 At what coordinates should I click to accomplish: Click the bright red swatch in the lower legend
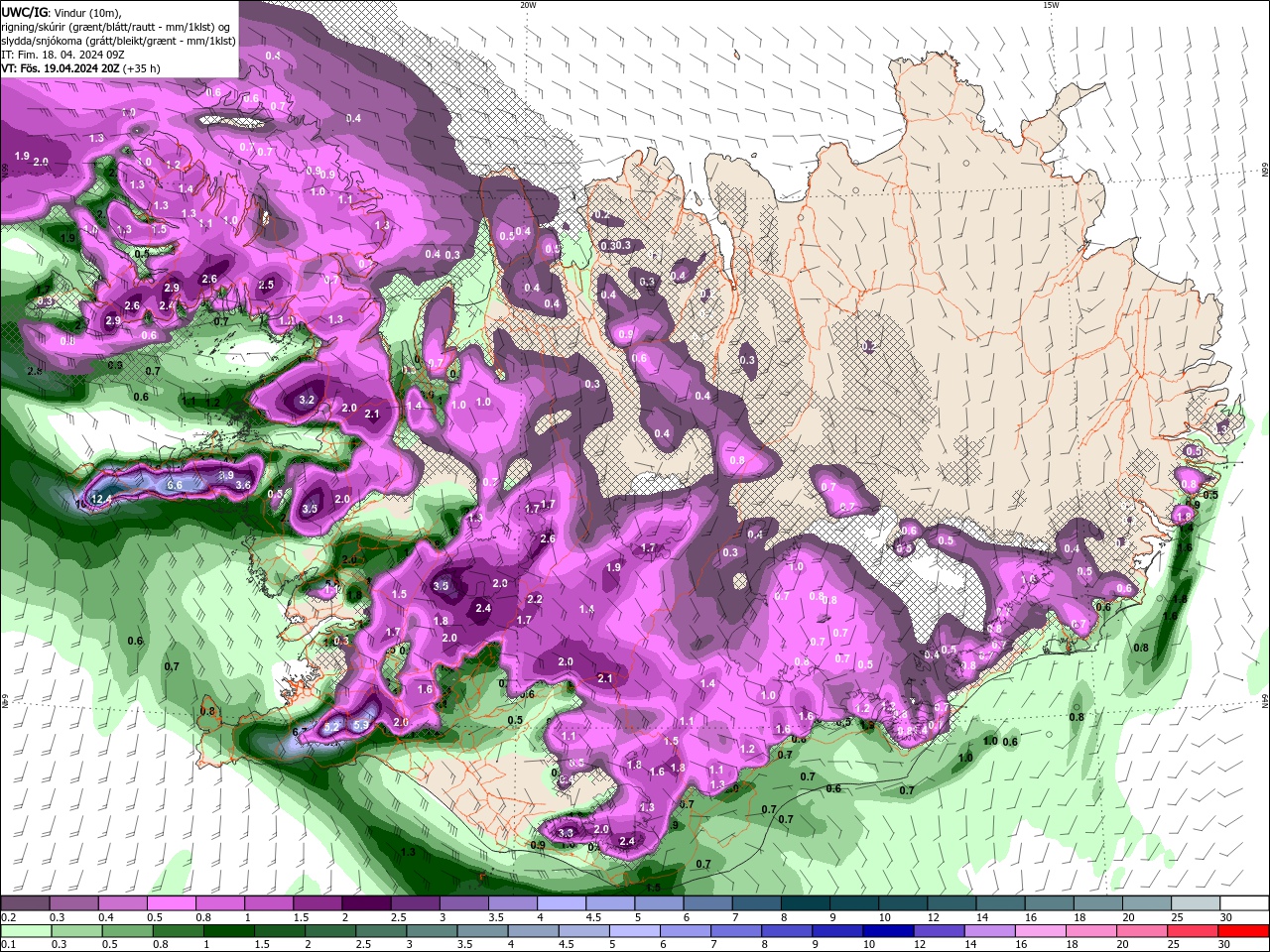tap(1244, 931)
